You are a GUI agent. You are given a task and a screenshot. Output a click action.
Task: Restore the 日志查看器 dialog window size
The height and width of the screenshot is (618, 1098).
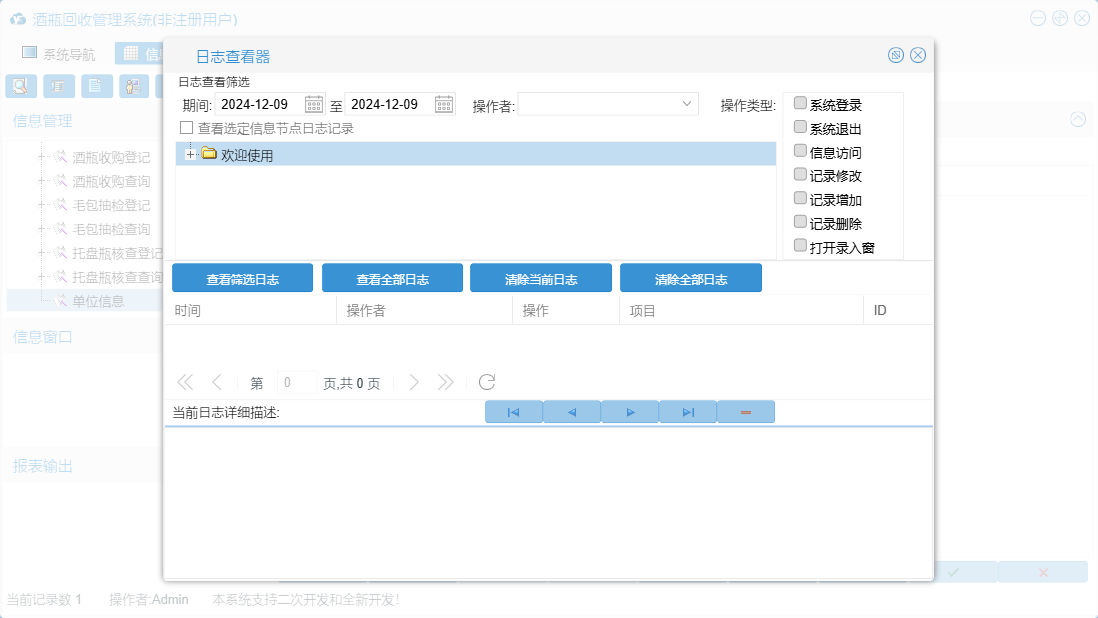click(896, 55)
